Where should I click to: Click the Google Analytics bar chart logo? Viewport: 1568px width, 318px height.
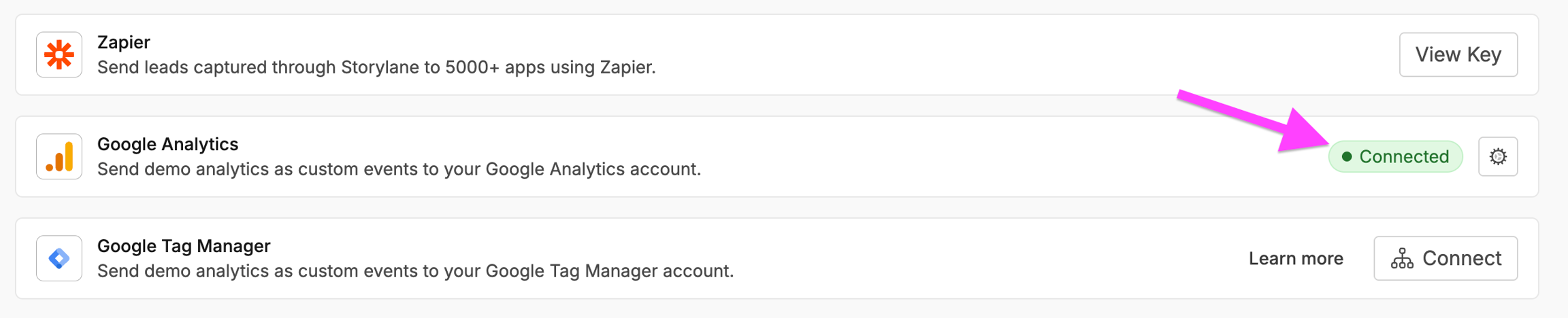click(x=59, y=156)
